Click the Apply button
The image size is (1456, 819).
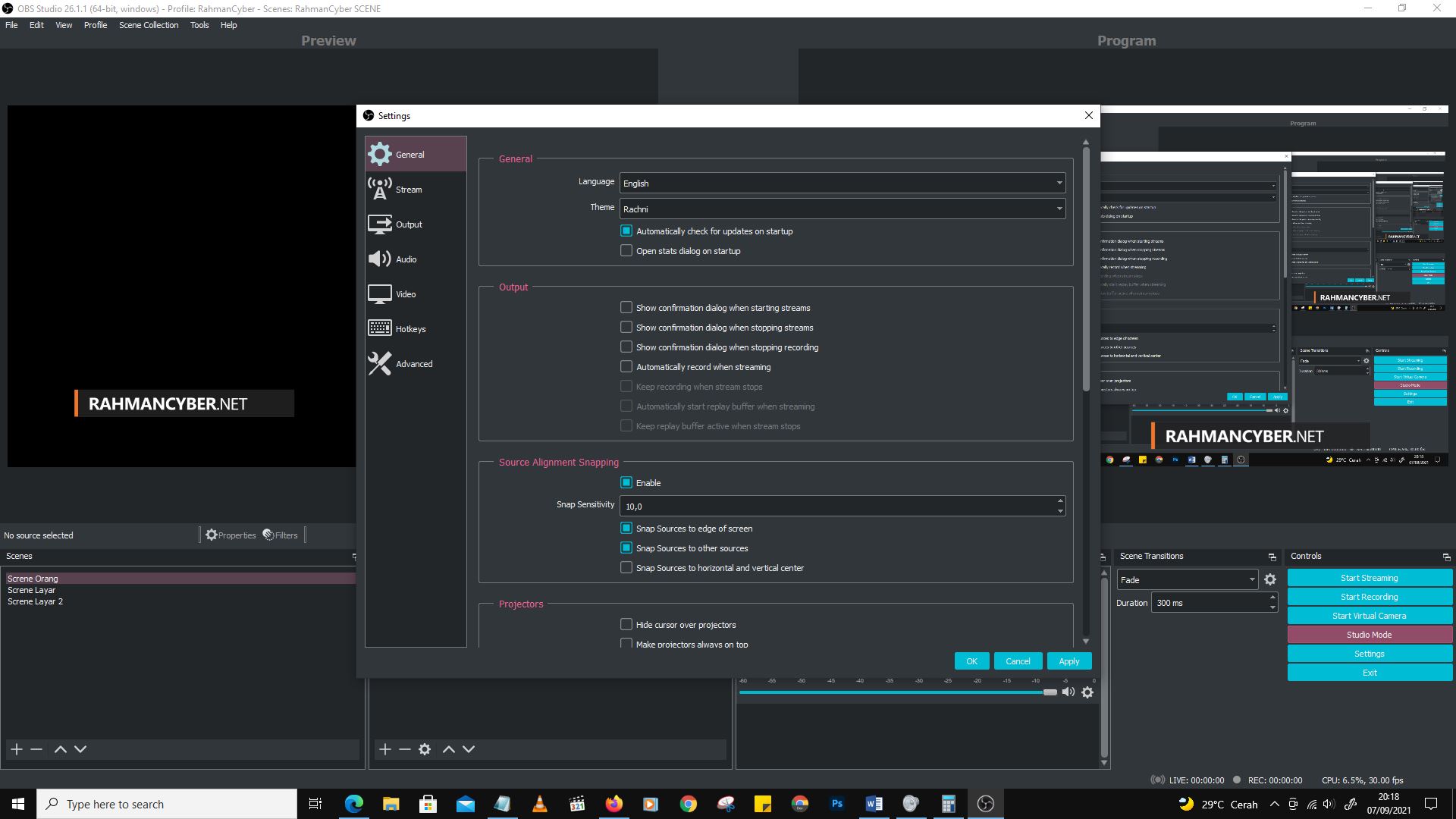tap(1068, 660)
